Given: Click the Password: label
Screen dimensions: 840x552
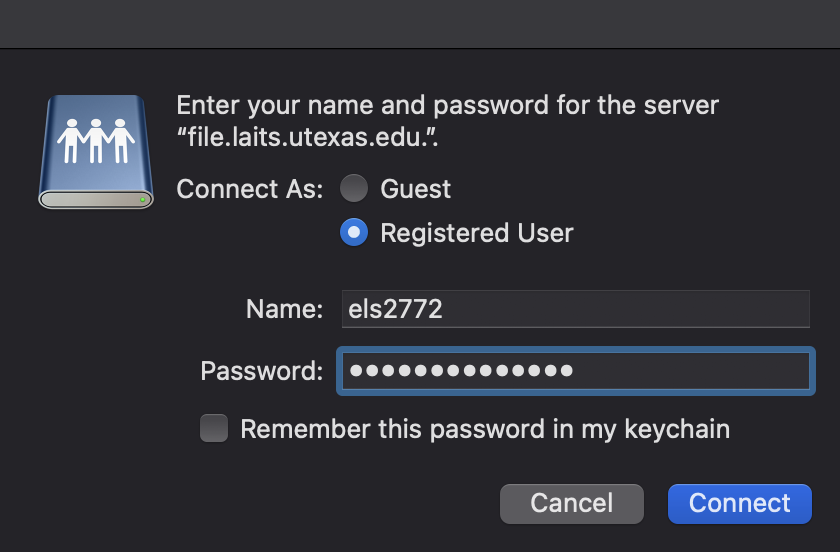Looking at the screenshot, I should 262,371.
